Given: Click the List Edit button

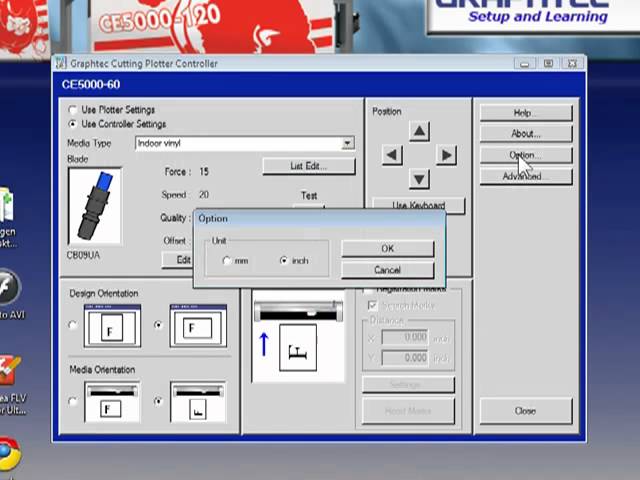Looking at the screenshot, I should point(309,167).
